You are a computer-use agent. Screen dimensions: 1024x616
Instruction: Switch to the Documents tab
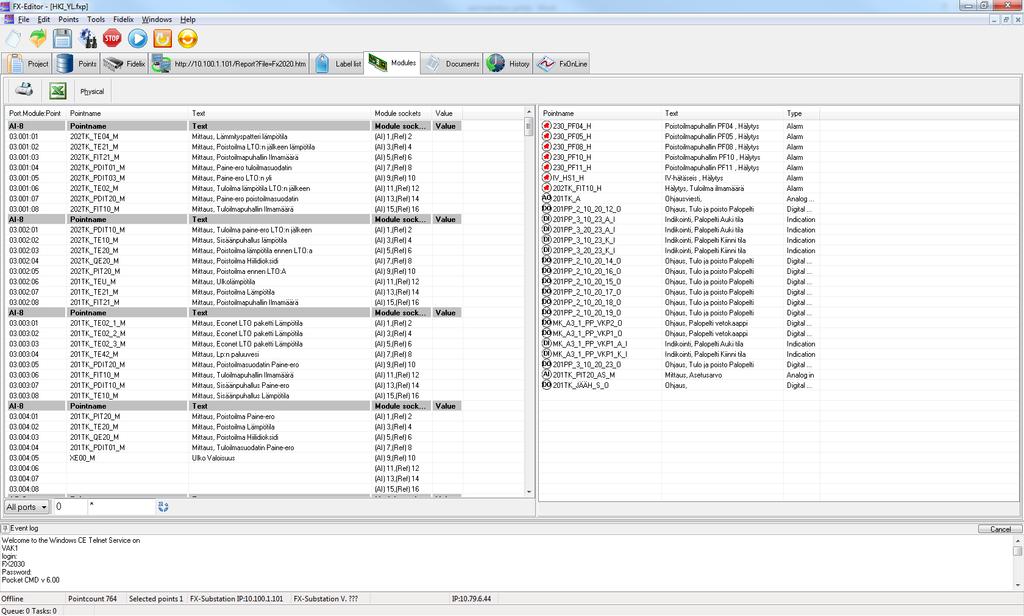(x=451, y=64)
